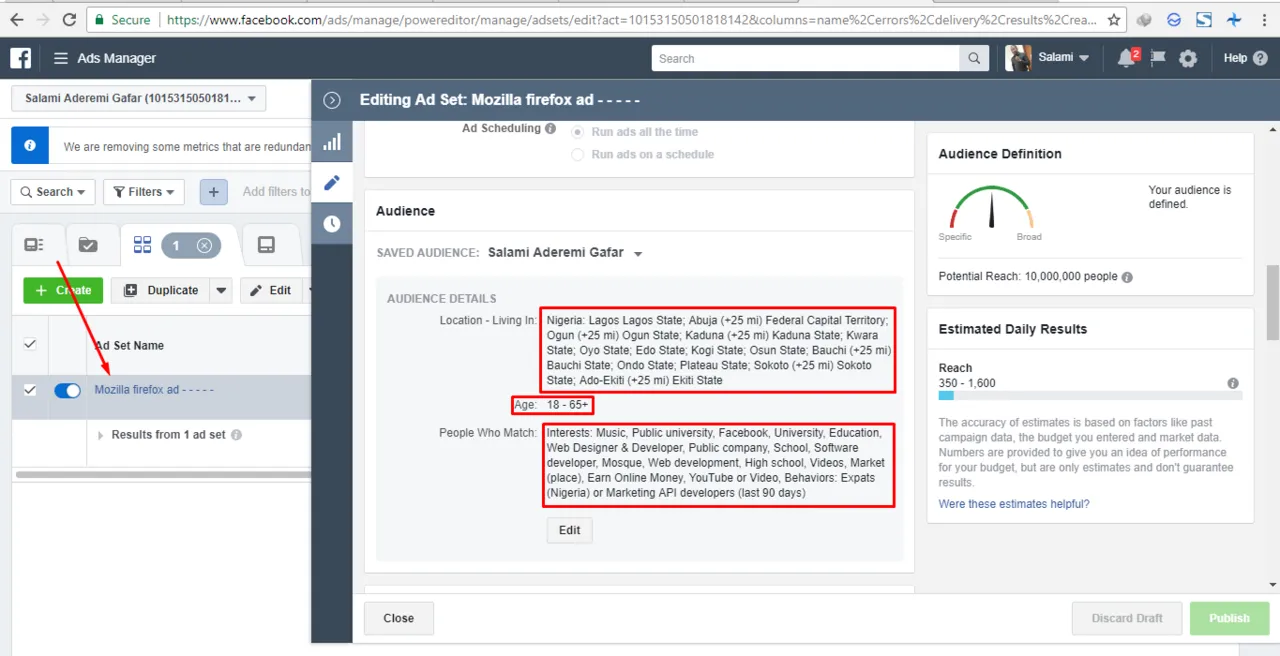Open the Salami Aderemi Gafar account dropdown
Viewport: 1280px width, 656px height.
139,99
